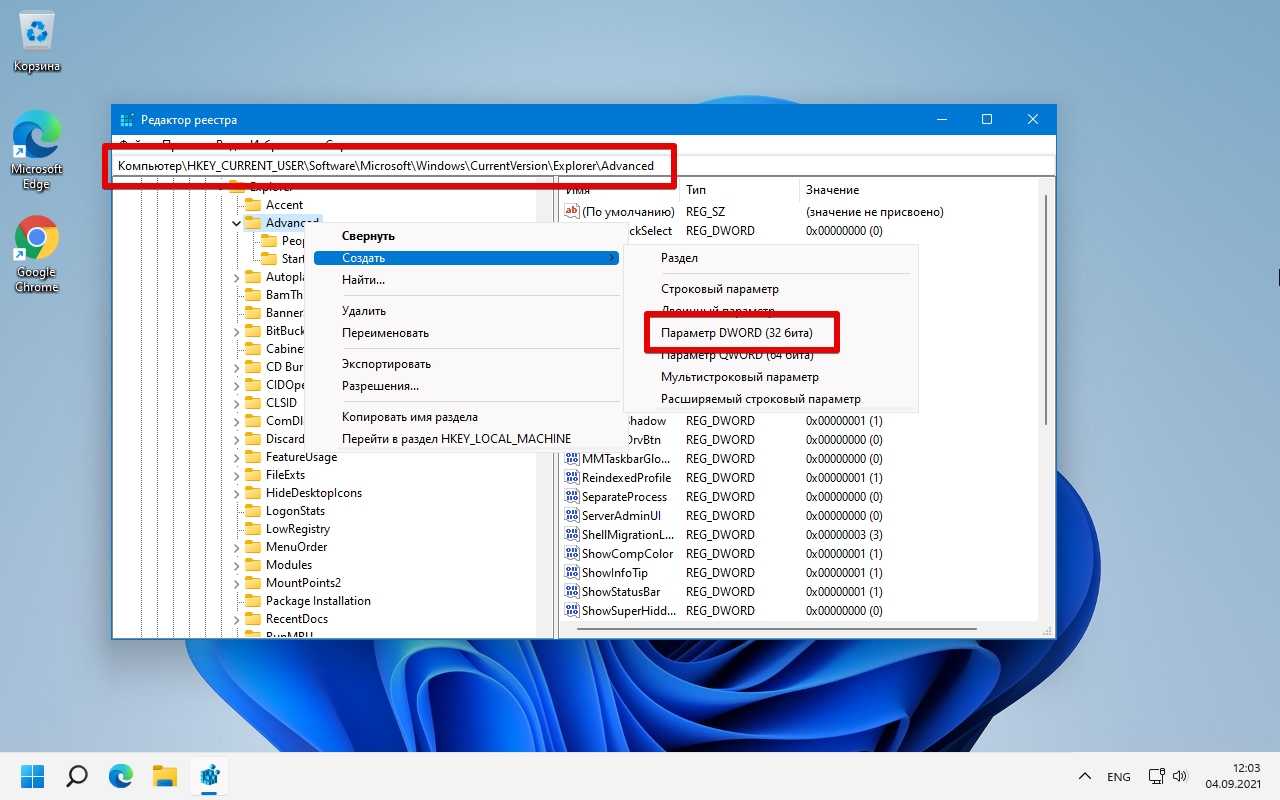Viewport: 1280px width, 800px height.
Task: Select Параметр DWORD (32 бита)
Action: click(x=771, y=333)
